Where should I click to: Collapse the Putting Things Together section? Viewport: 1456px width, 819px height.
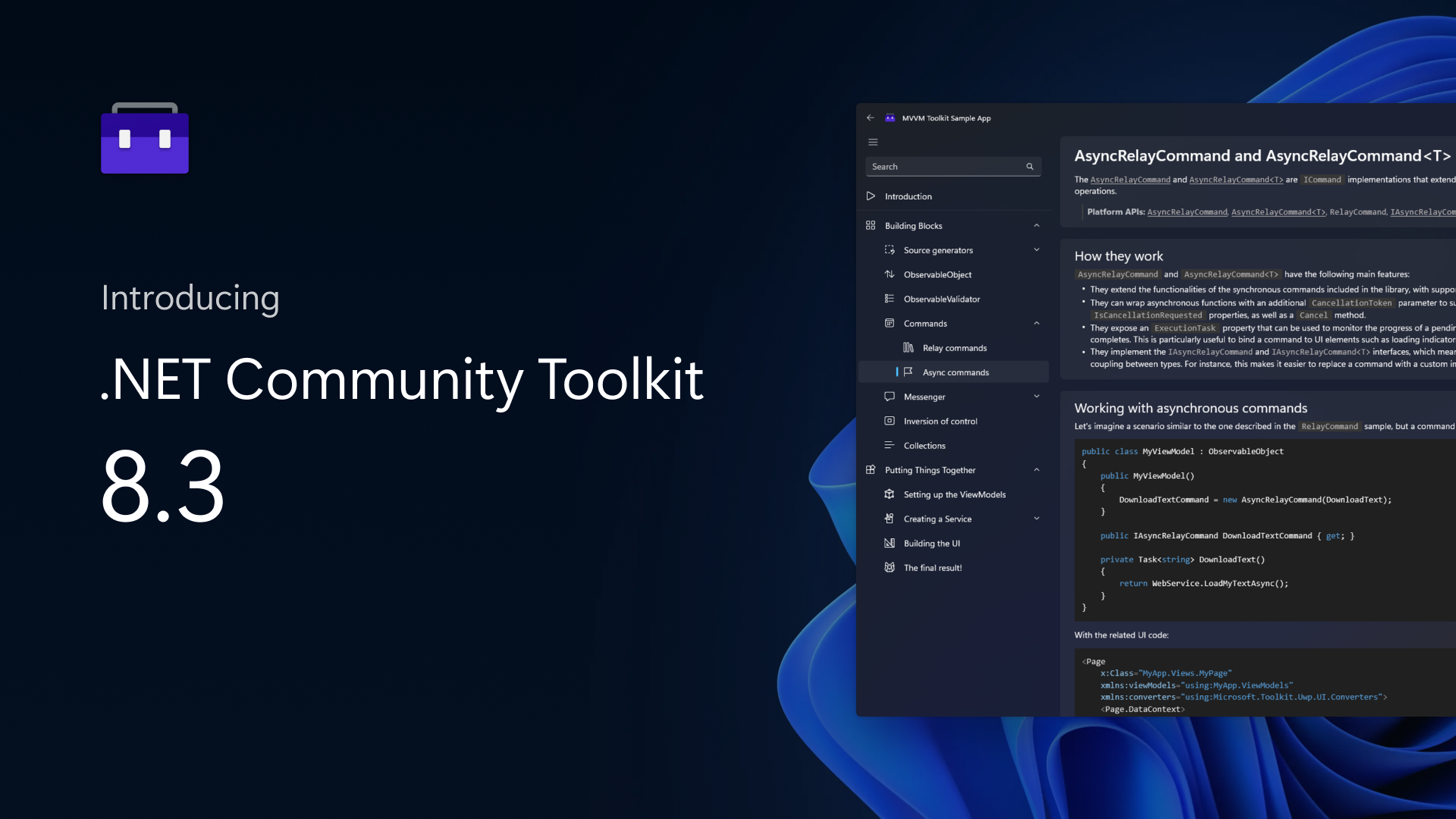click(1037, 469)
